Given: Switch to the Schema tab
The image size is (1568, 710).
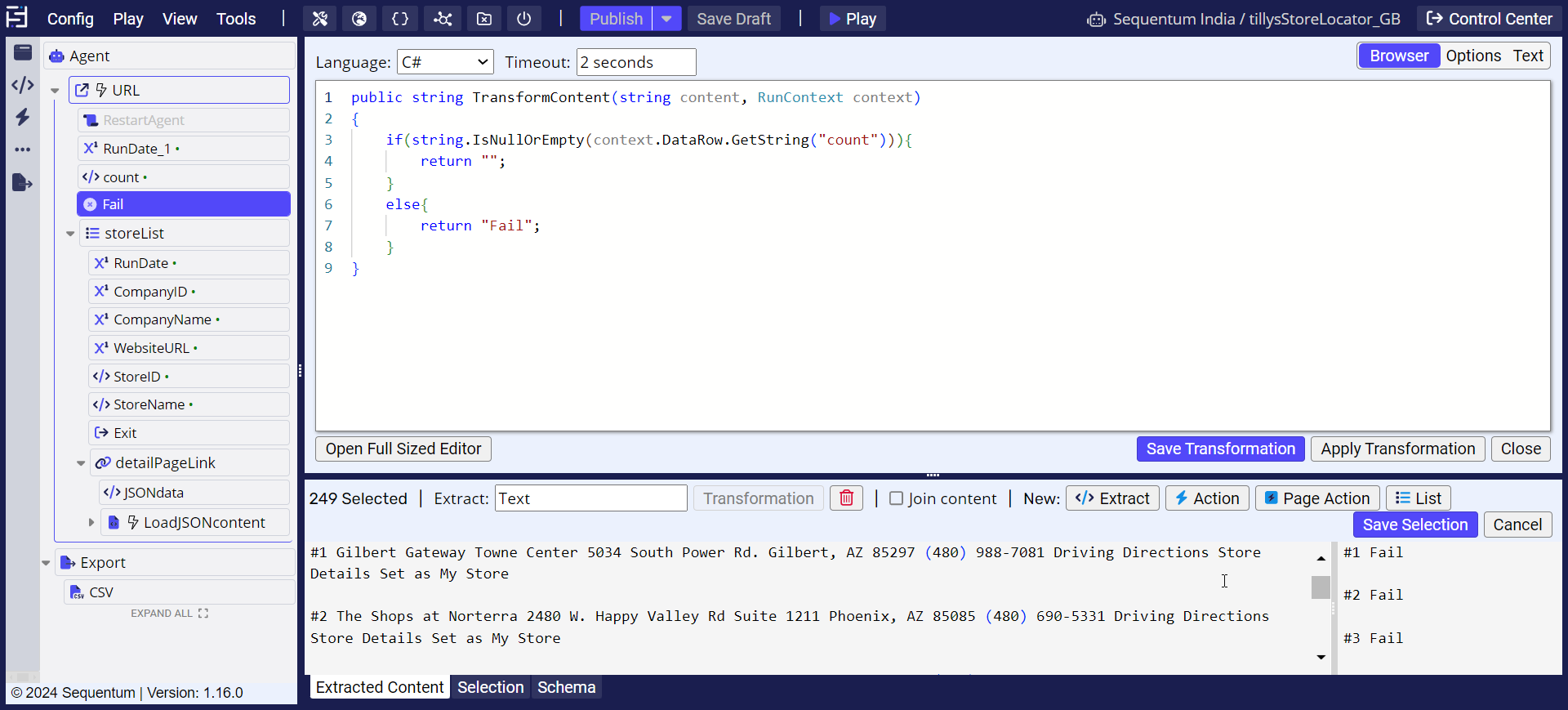Looking at the screenshot, I should [566, 687].
